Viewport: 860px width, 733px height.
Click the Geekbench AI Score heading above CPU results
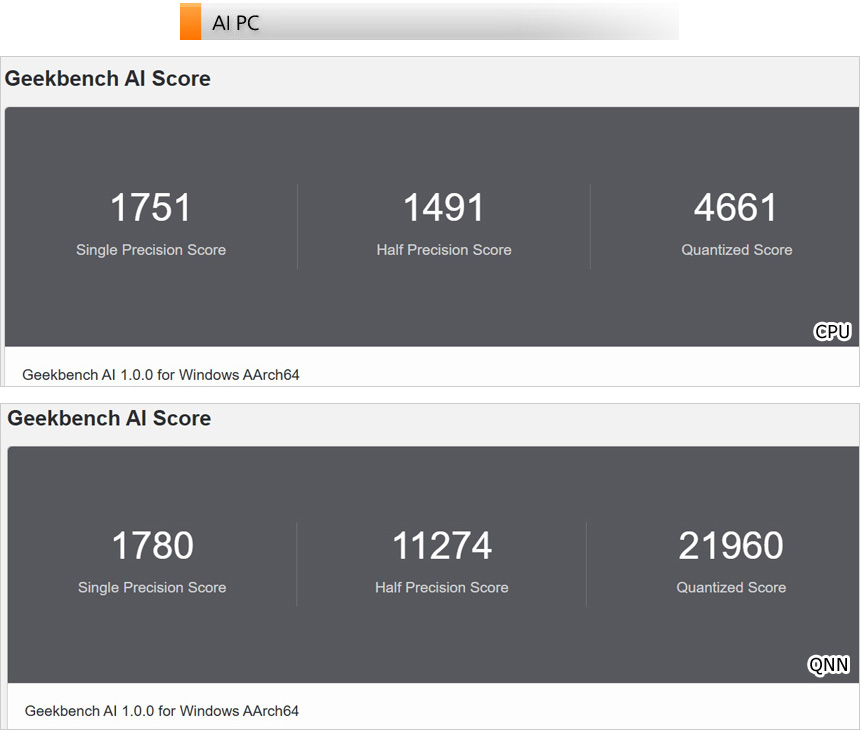pyautogui.click(x=108, y=79)
